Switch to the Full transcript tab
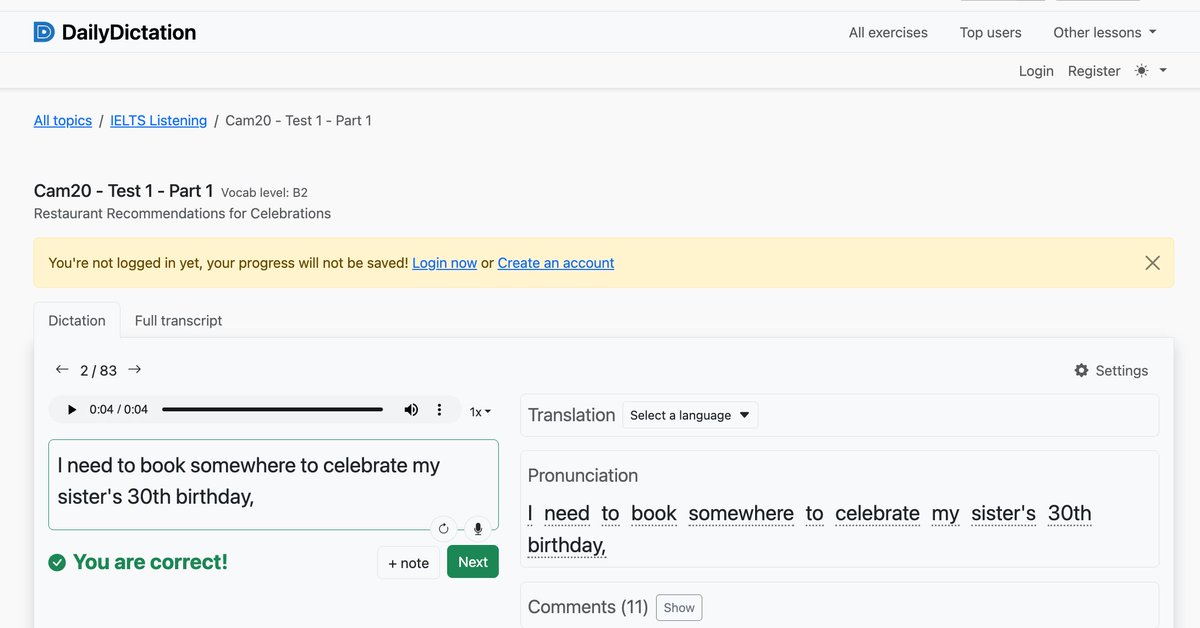1200x628 pixels. pos(178,320)
